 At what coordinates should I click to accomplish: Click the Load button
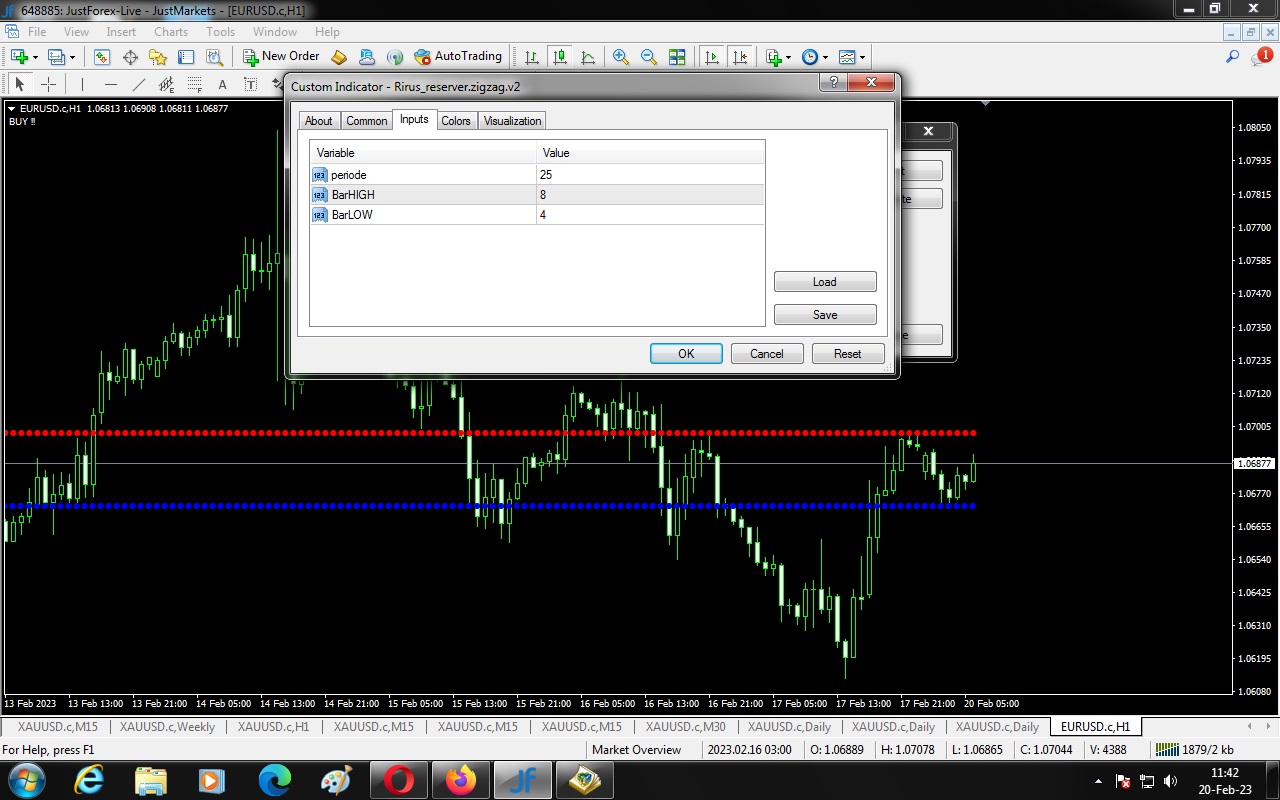(x=825, y=282)
